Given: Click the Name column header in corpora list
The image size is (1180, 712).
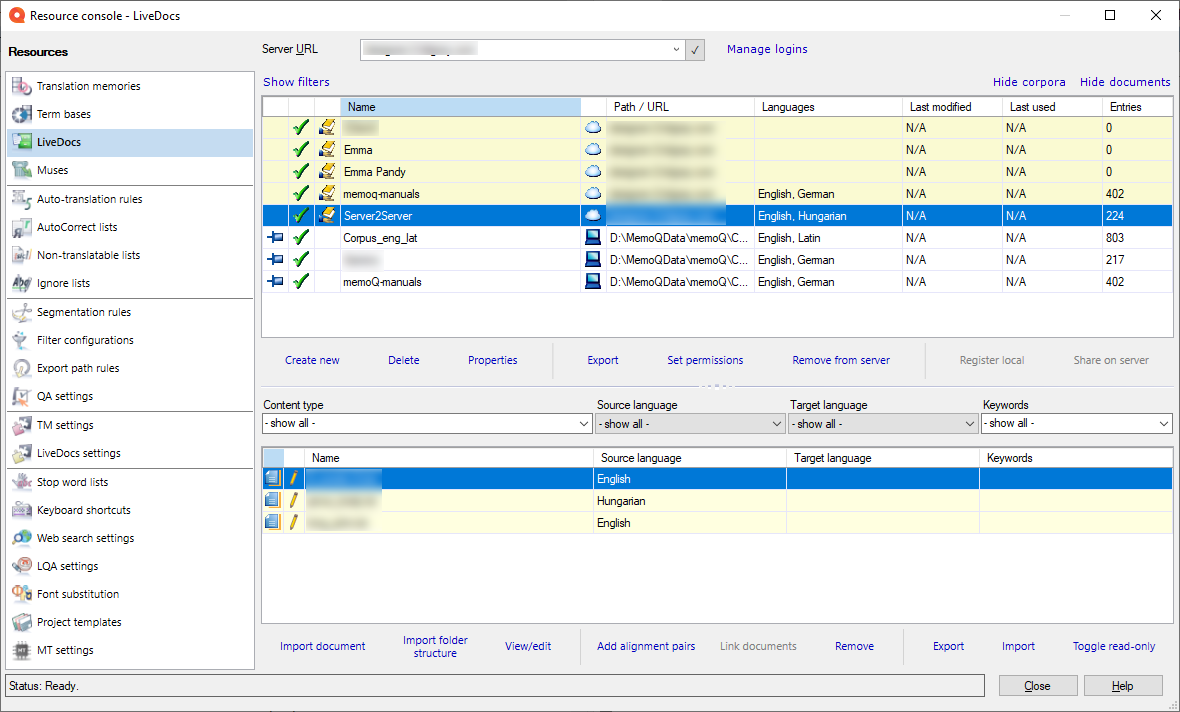Looking at the screenshot, I should pyautogui.click(x=461, y=107).
